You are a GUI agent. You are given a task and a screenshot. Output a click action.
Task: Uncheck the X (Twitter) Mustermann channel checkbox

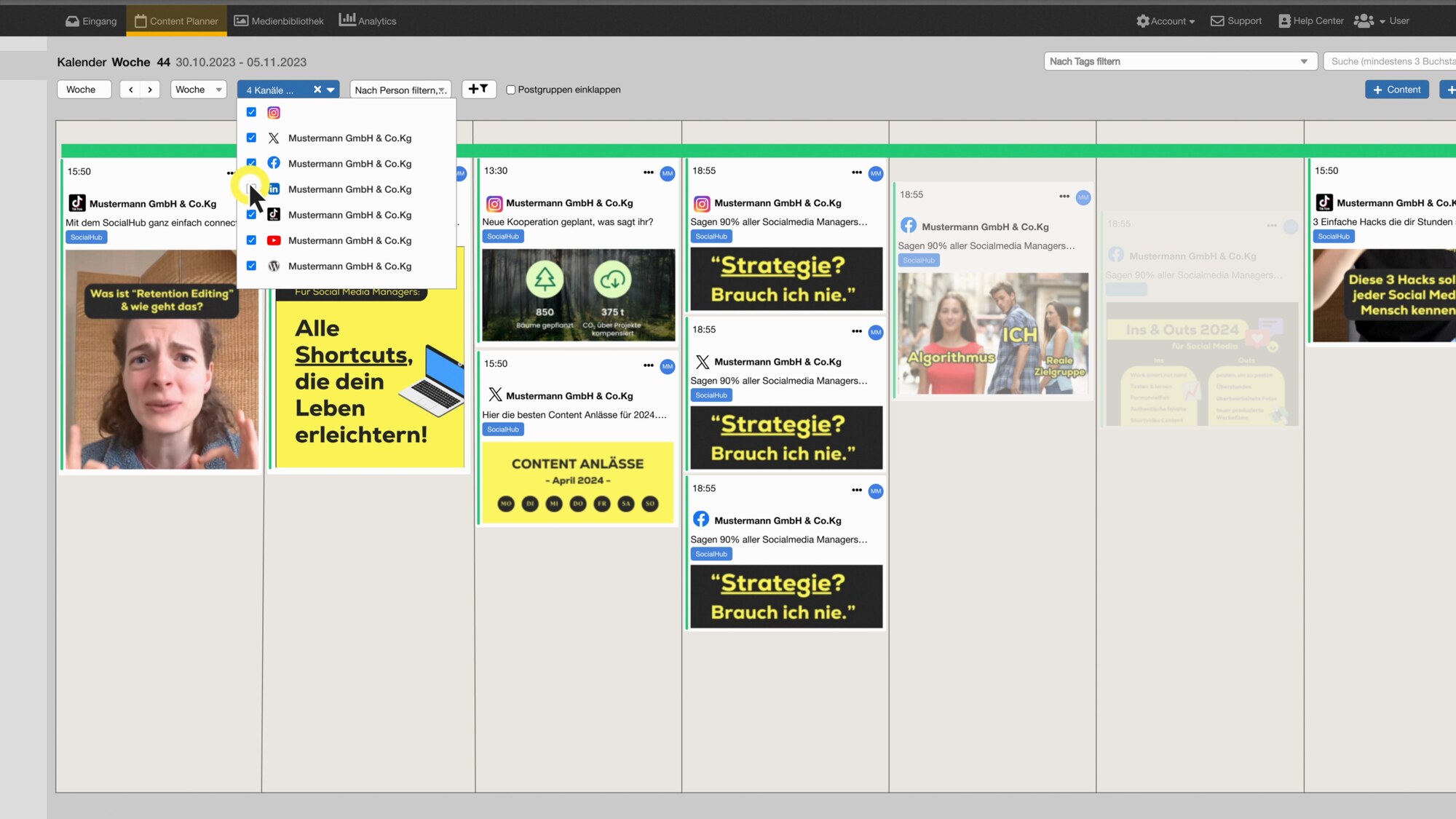(251, 138)
